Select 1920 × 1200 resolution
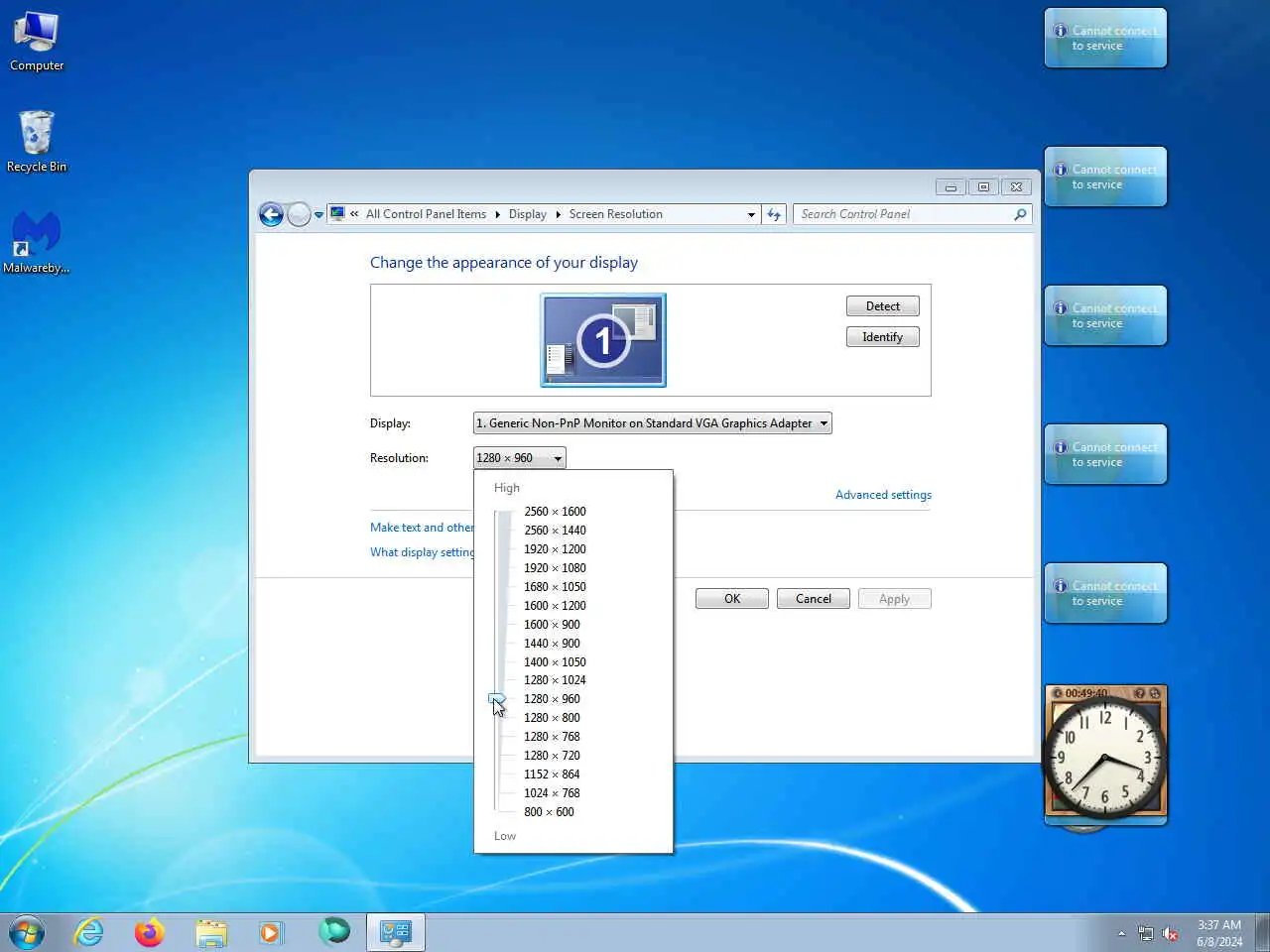 [x=555, y=549]
